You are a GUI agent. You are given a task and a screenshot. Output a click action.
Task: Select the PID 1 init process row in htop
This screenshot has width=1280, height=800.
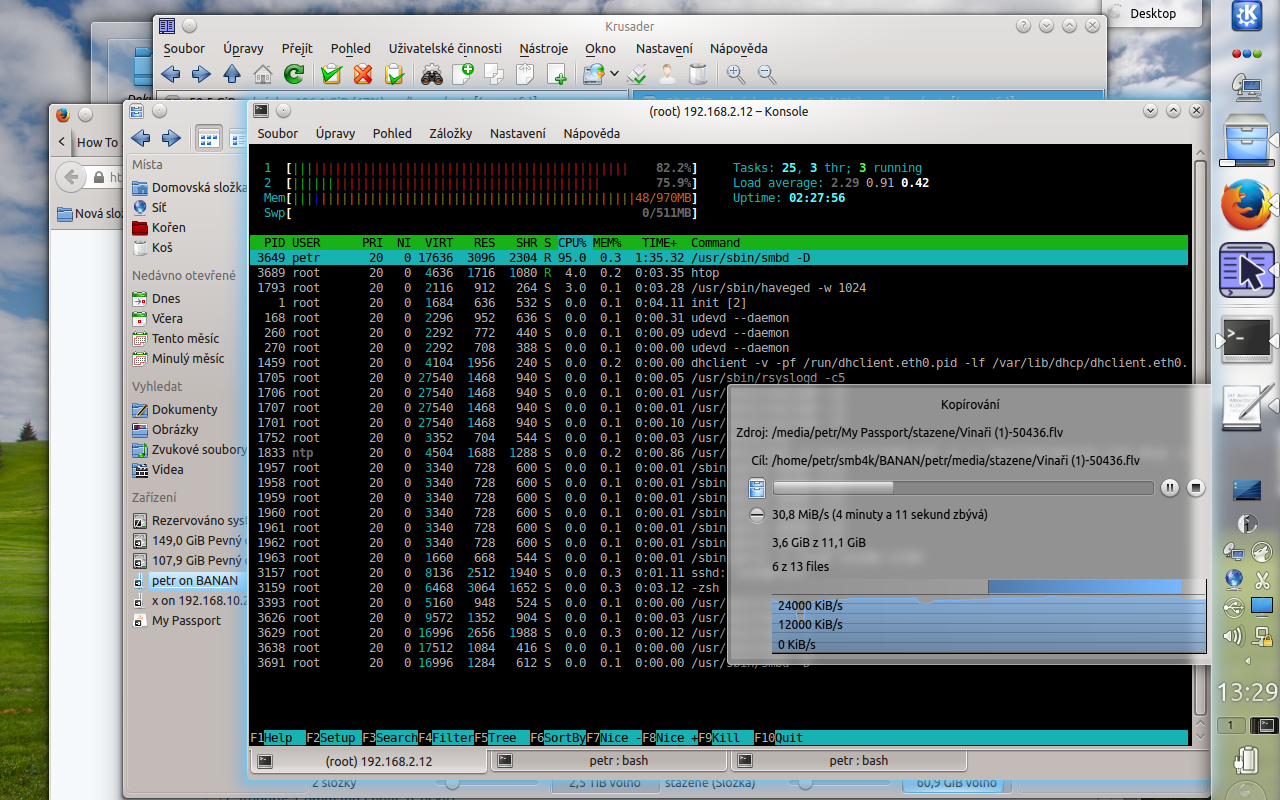click(719, 303)
